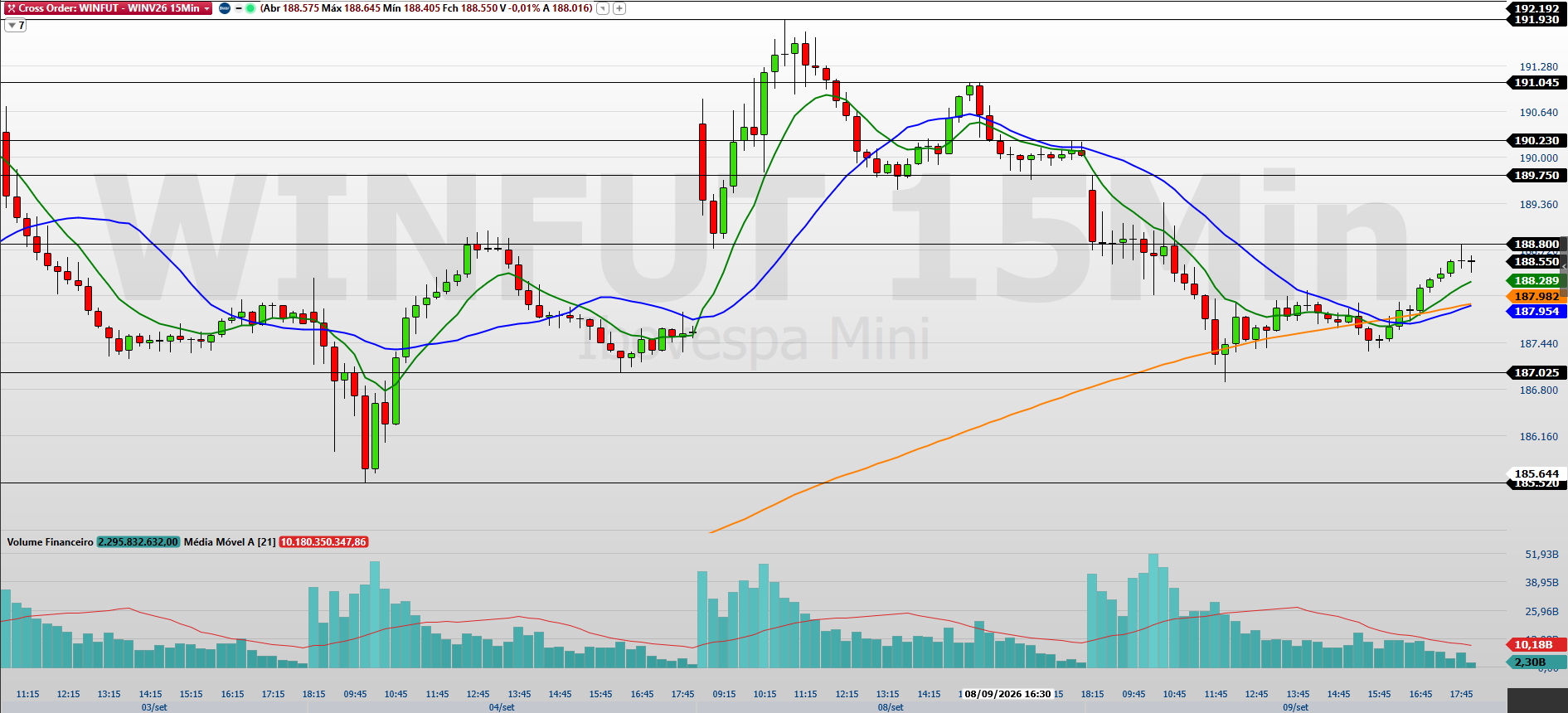This screenshot has width=1568, height=713.
Task: Click the Cross Order crossed-tools icon
Action: (x=11, y=8)
